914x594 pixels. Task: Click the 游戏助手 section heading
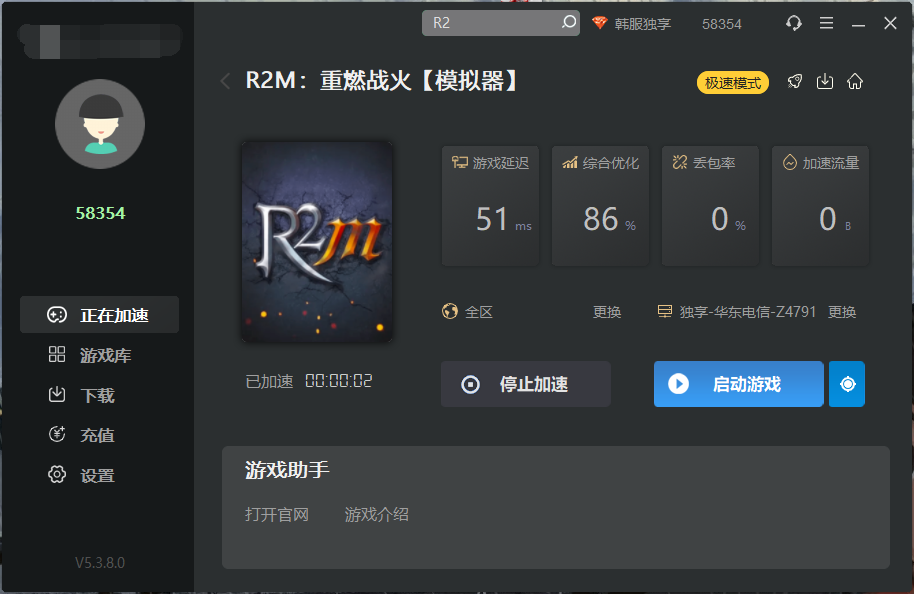click(287, 469)
